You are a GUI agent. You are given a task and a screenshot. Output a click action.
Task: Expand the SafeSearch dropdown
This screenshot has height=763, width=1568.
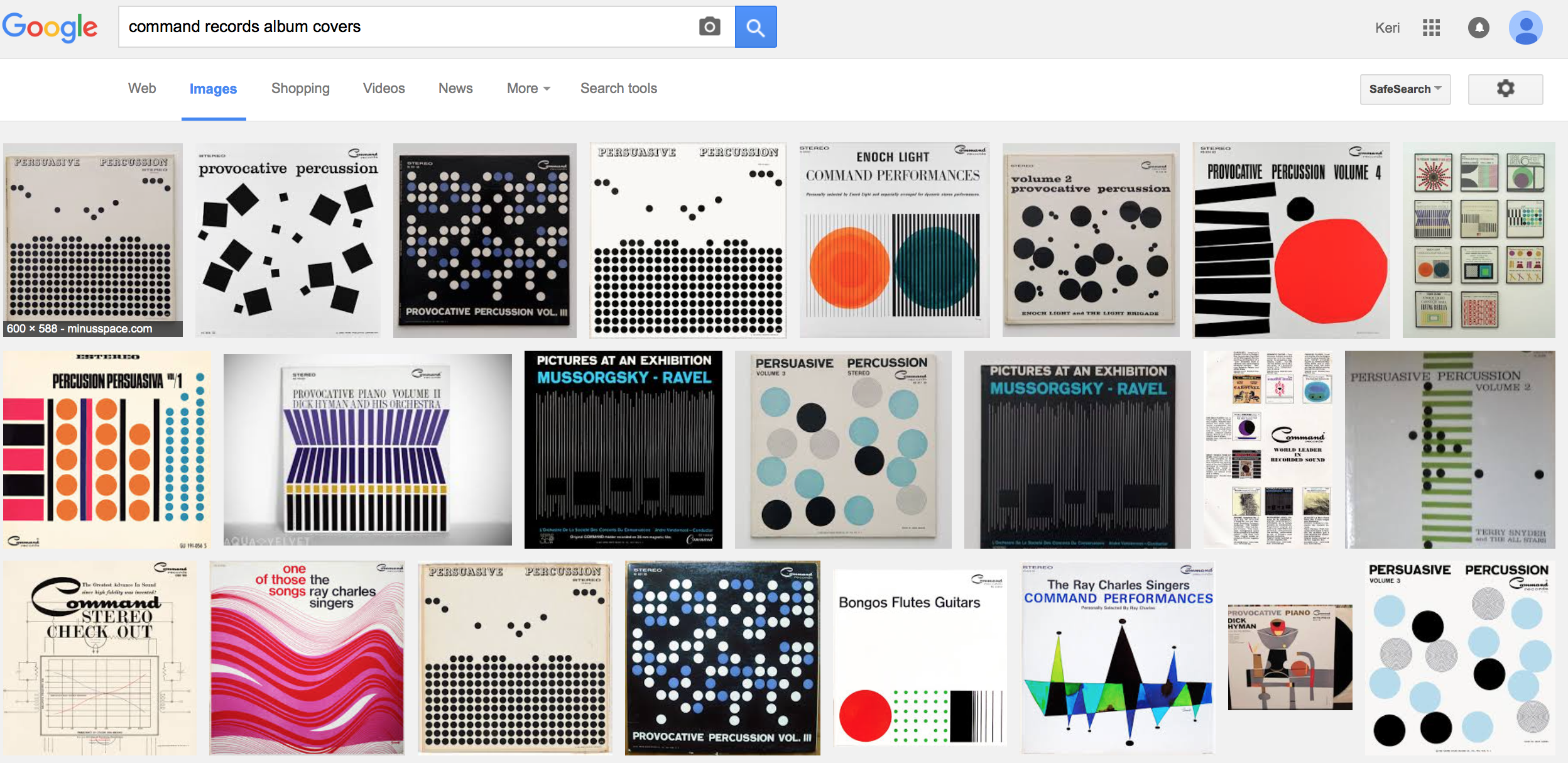pyautogui.click(x=1405, y=89)
